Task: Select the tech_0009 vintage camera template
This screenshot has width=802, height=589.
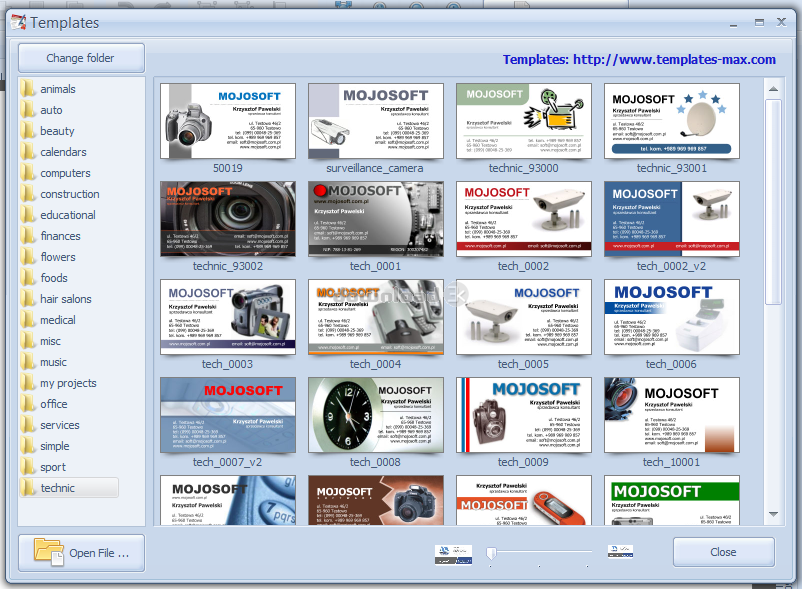Action: click(x=524, y=415)
